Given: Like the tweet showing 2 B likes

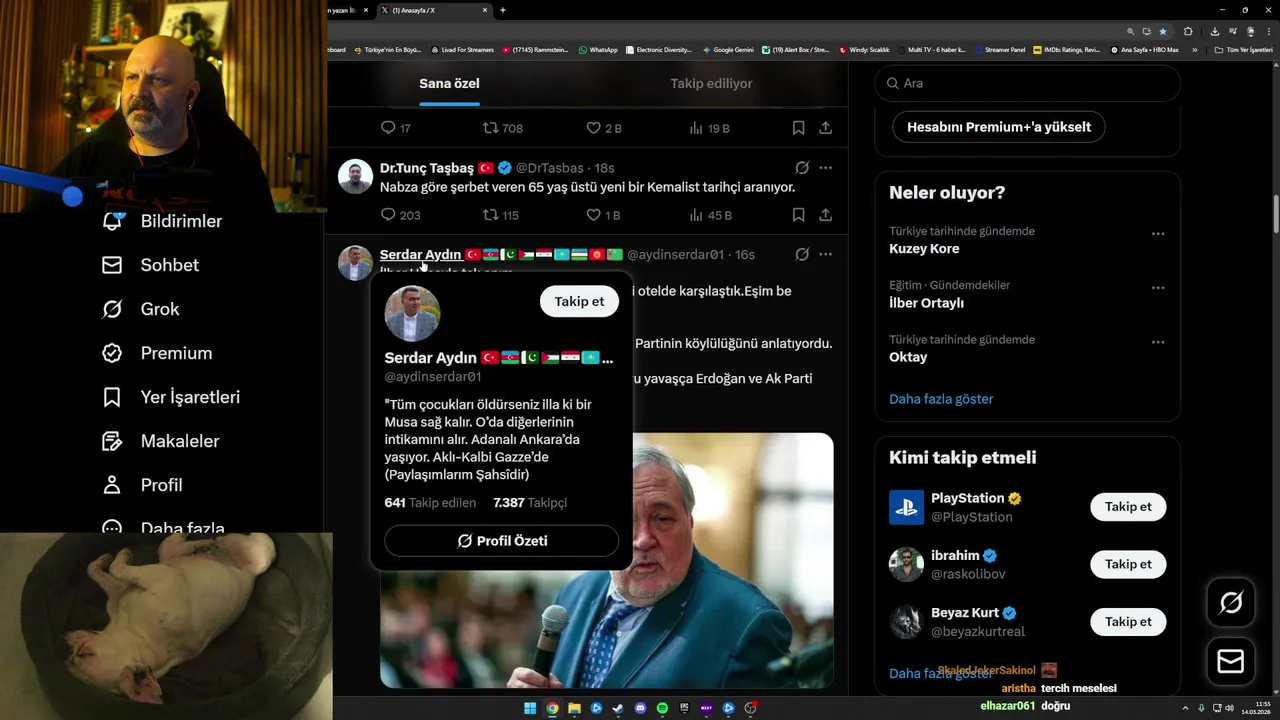Looking at the screenshot, I should [x=593, y=128].
